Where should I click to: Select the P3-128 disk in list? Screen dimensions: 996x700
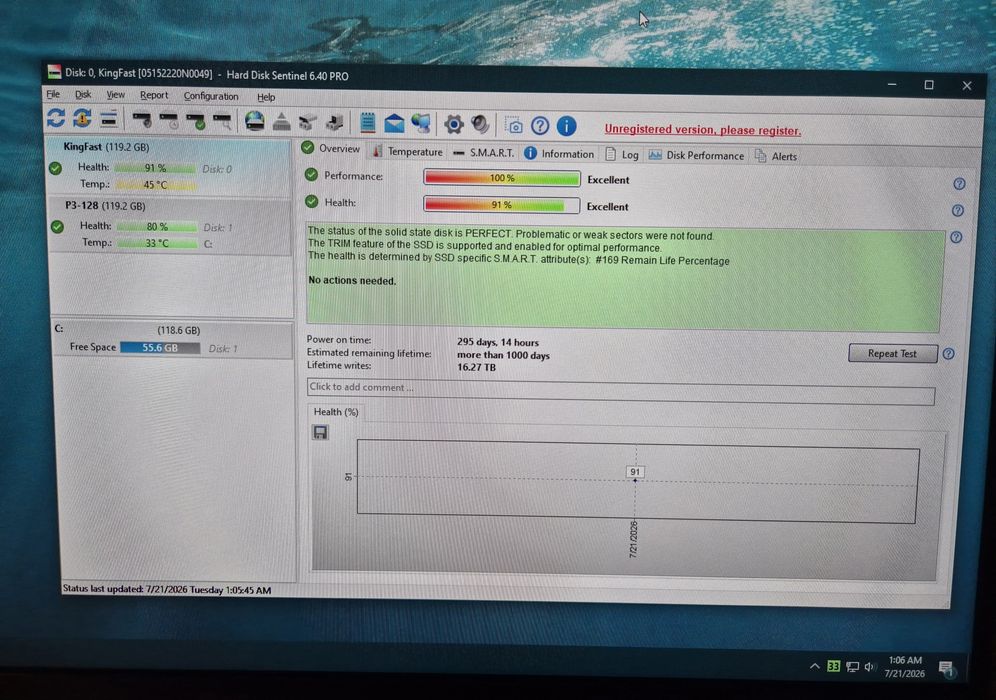coord(170,226)
